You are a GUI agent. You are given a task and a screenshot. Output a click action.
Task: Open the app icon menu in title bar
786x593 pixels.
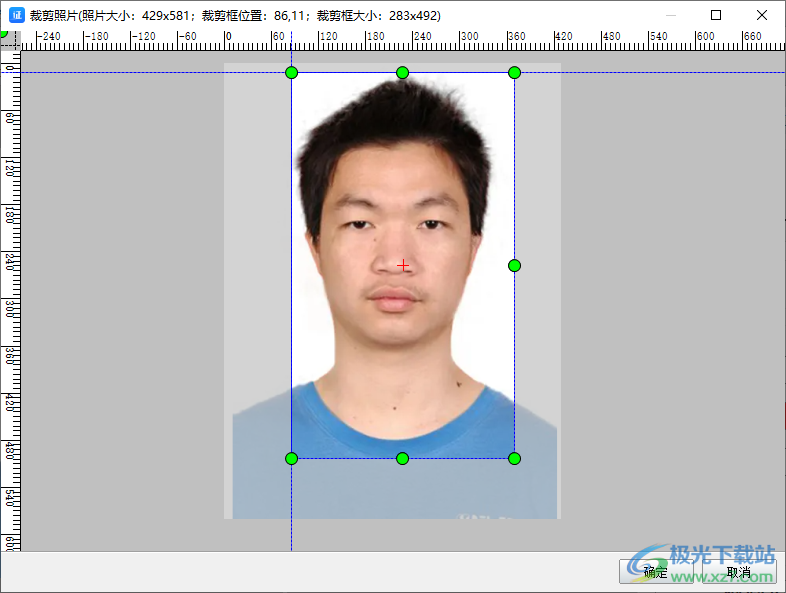[x=16, y=15]
